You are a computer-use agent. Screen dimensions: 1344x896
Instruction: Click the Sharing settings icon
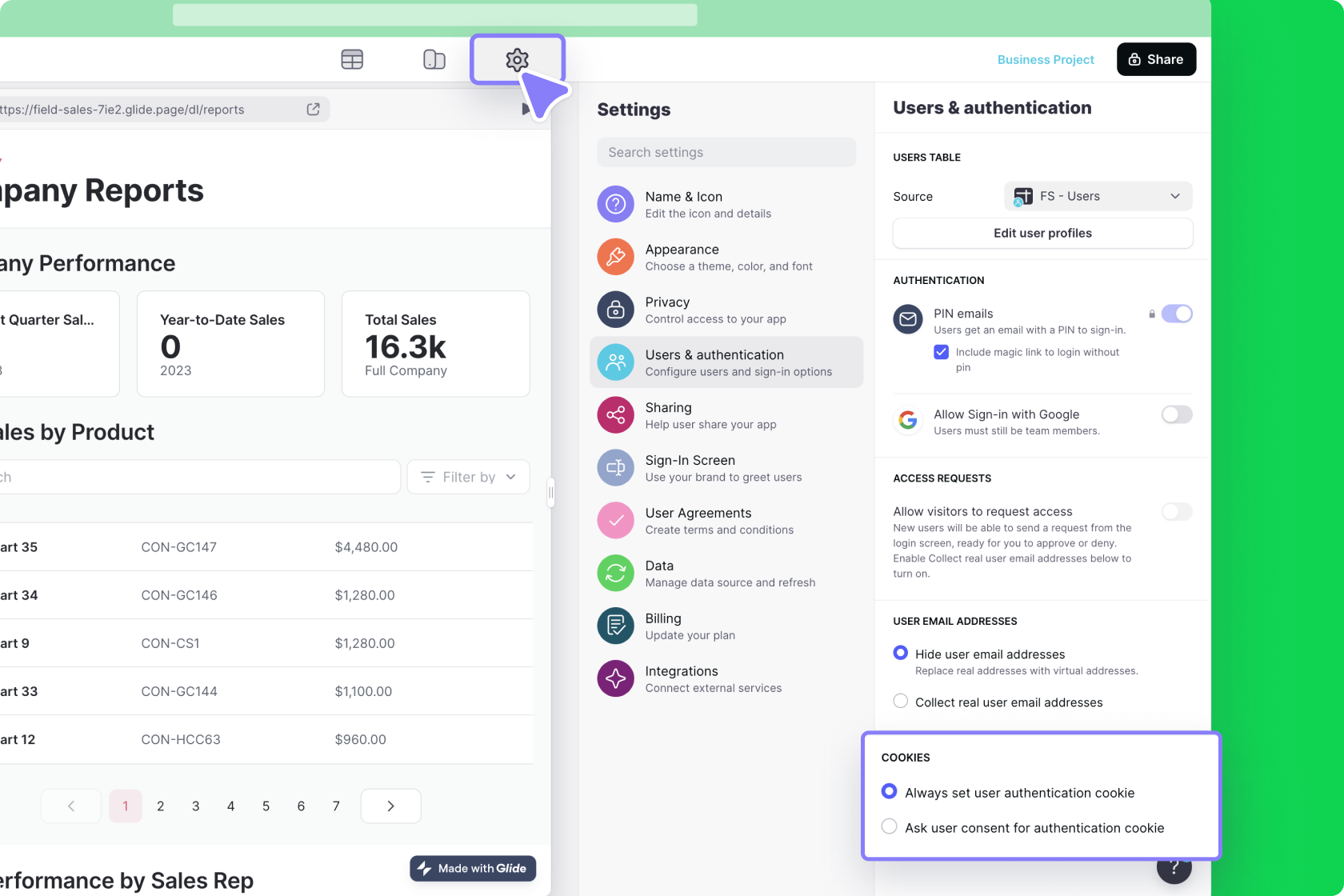pos(614,415)
